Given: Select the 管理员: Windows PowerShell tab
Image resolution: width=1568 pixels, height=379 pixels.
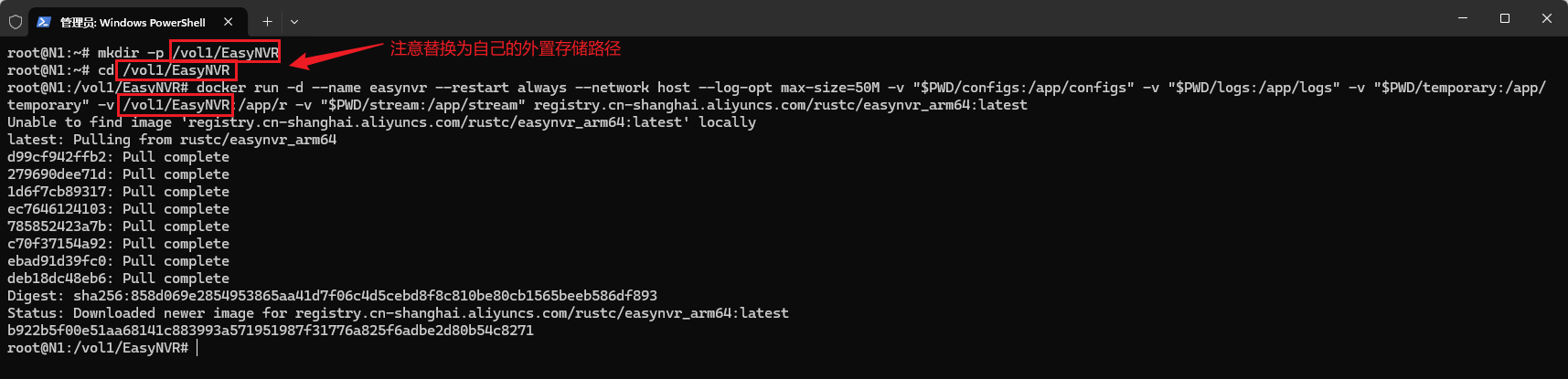Looking at the screenshot, I should click(133, 21).
